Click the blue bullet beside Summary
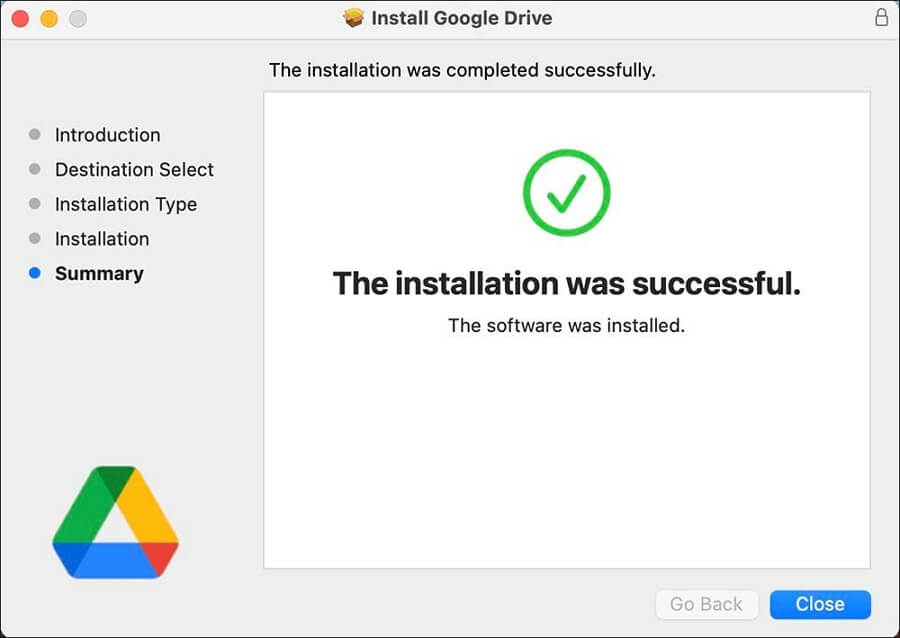900x638 pixels. (x=35, y=273)
